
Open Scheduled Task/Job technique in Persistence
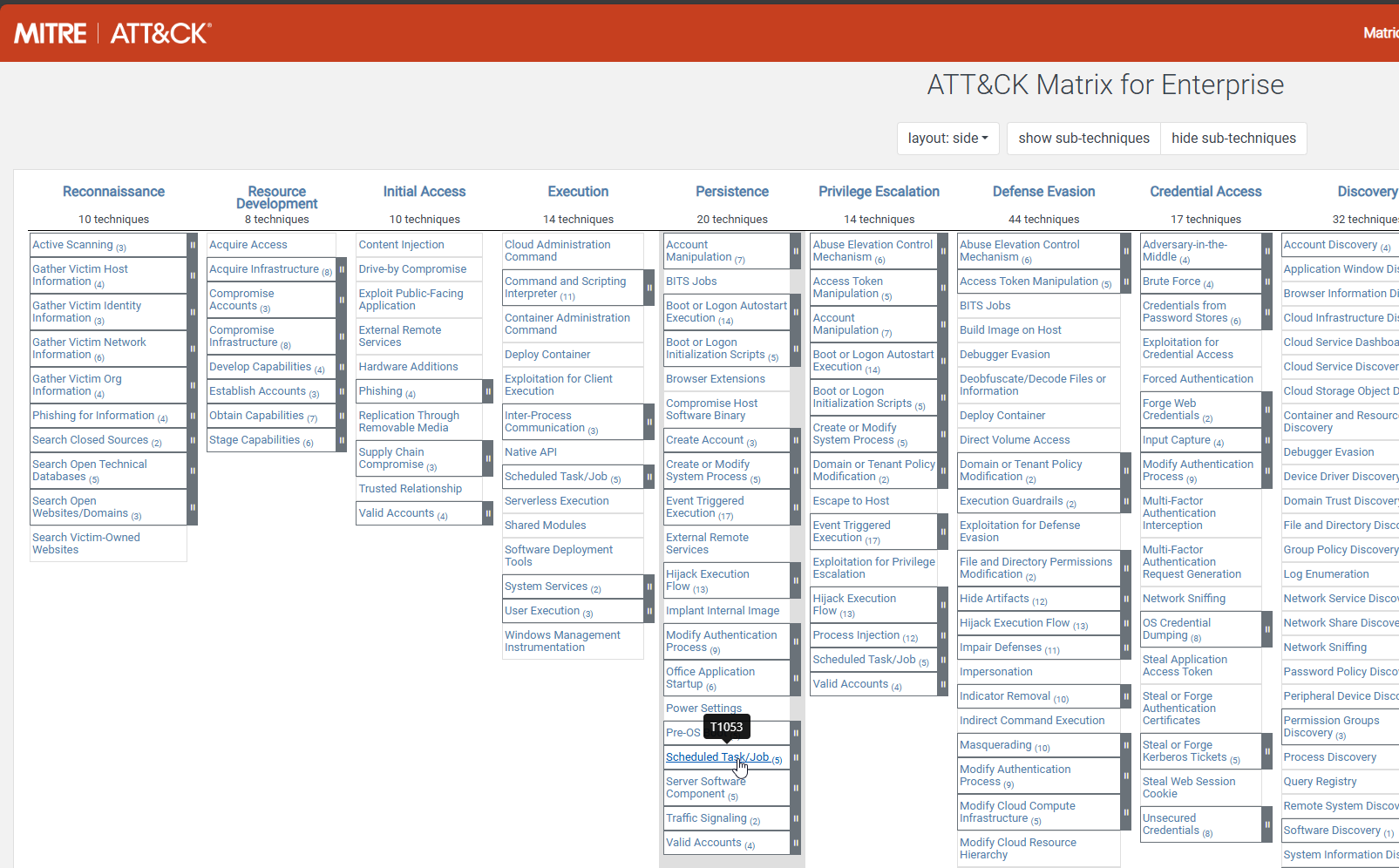coord(717,757)
